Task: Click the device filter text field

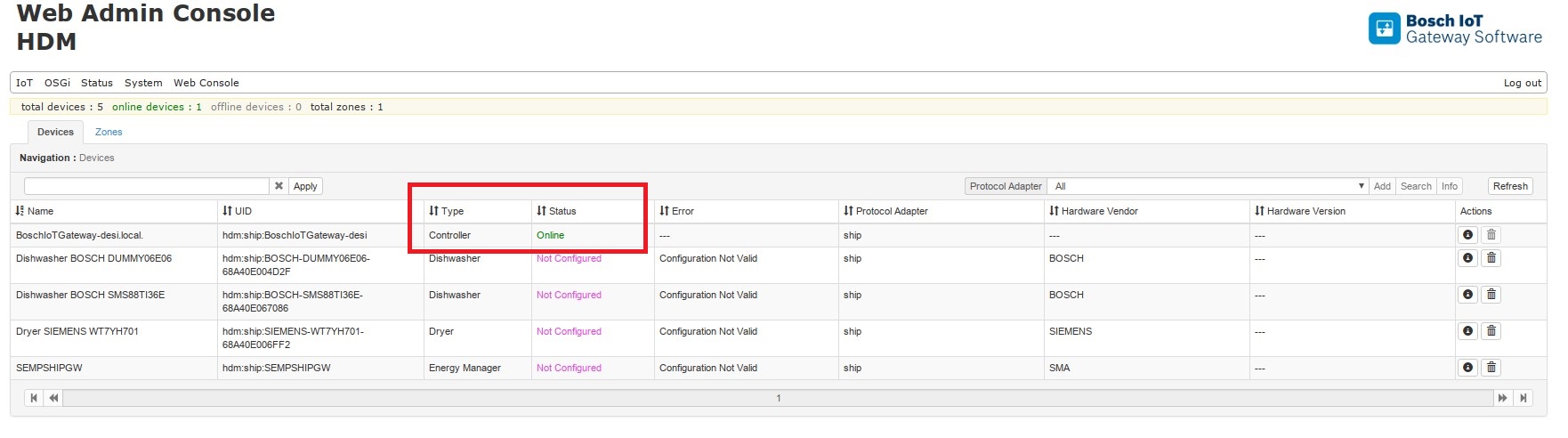Action: point(146,186)
